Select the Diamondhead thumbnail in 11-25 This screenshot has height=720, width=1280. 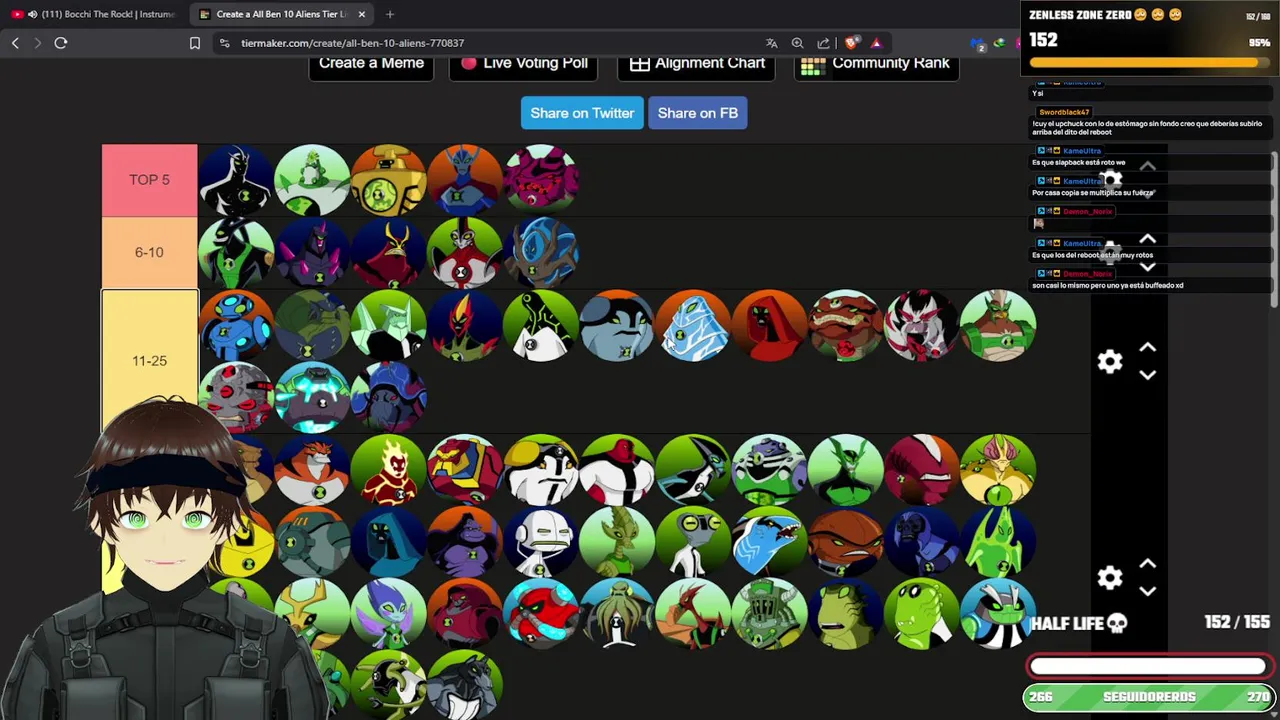coord(388,325)
